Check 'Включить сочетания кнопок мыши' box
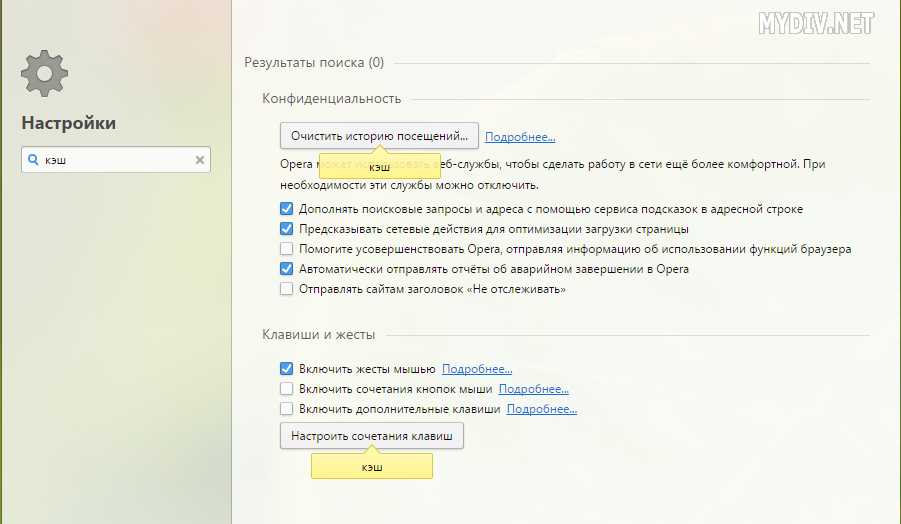Image resolution: width=901 pixels, height=524 pixels. pyautogui.click(x=287, y=389)
